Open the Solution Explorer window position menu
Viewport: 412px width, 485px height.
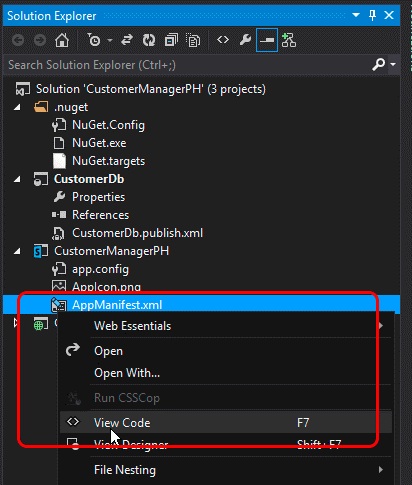[x=356, y=15]
